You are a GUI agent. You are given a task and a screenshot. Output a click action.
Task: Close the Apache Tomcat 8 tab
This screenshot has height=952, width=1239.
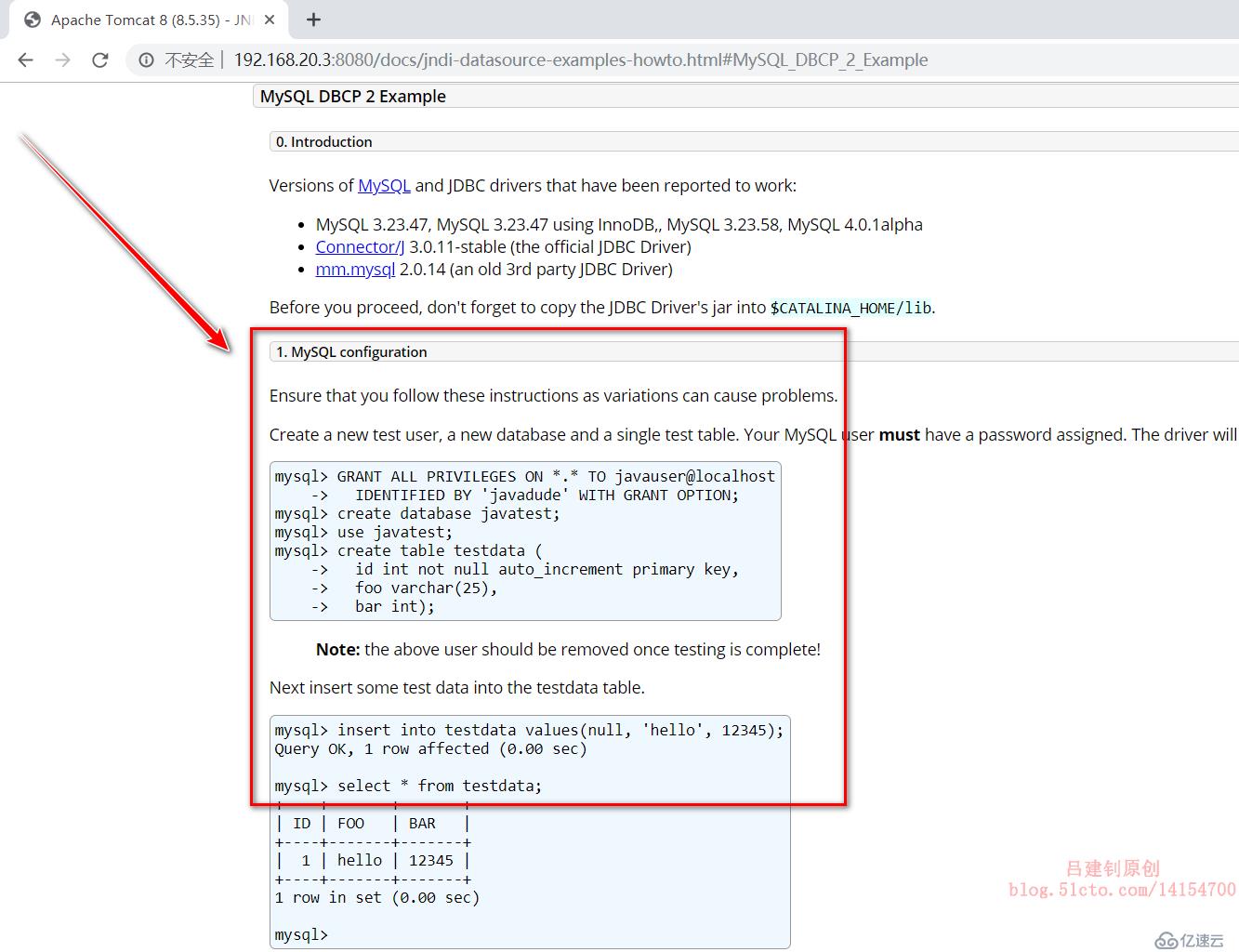(270, 20)
